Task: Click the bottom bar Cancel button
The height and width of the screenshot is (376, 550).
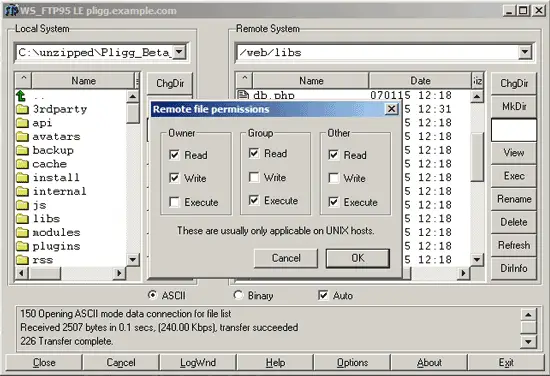Action: tap(121, 362)
